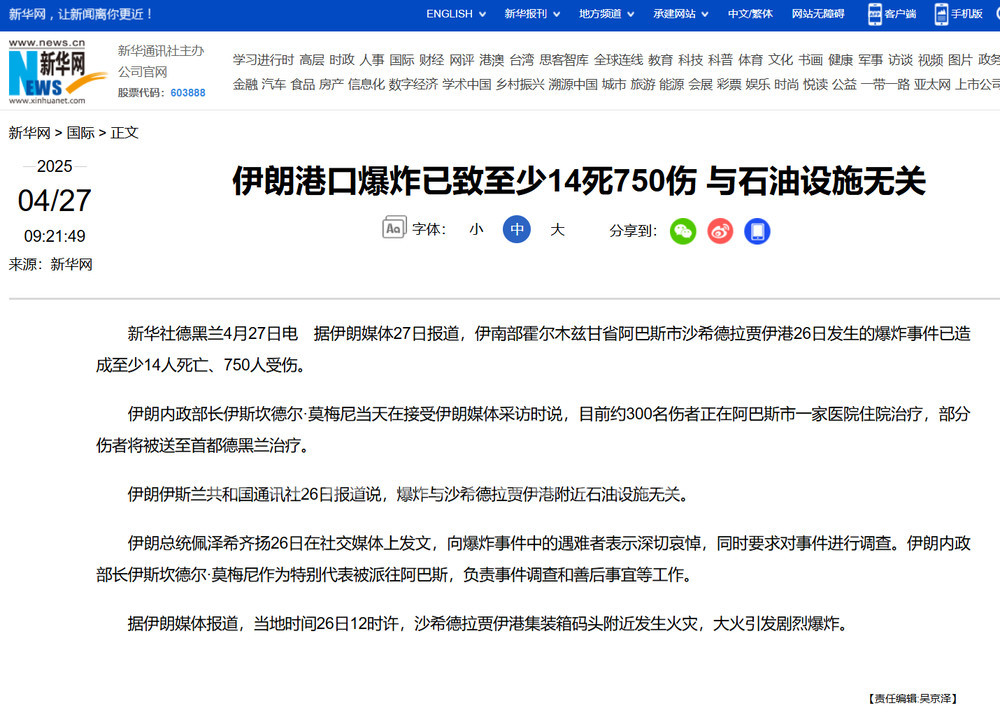1000x717 pixels.
Task: Click the blue mobile share icon
Action: pyautogui.click(x=757, y=231)
